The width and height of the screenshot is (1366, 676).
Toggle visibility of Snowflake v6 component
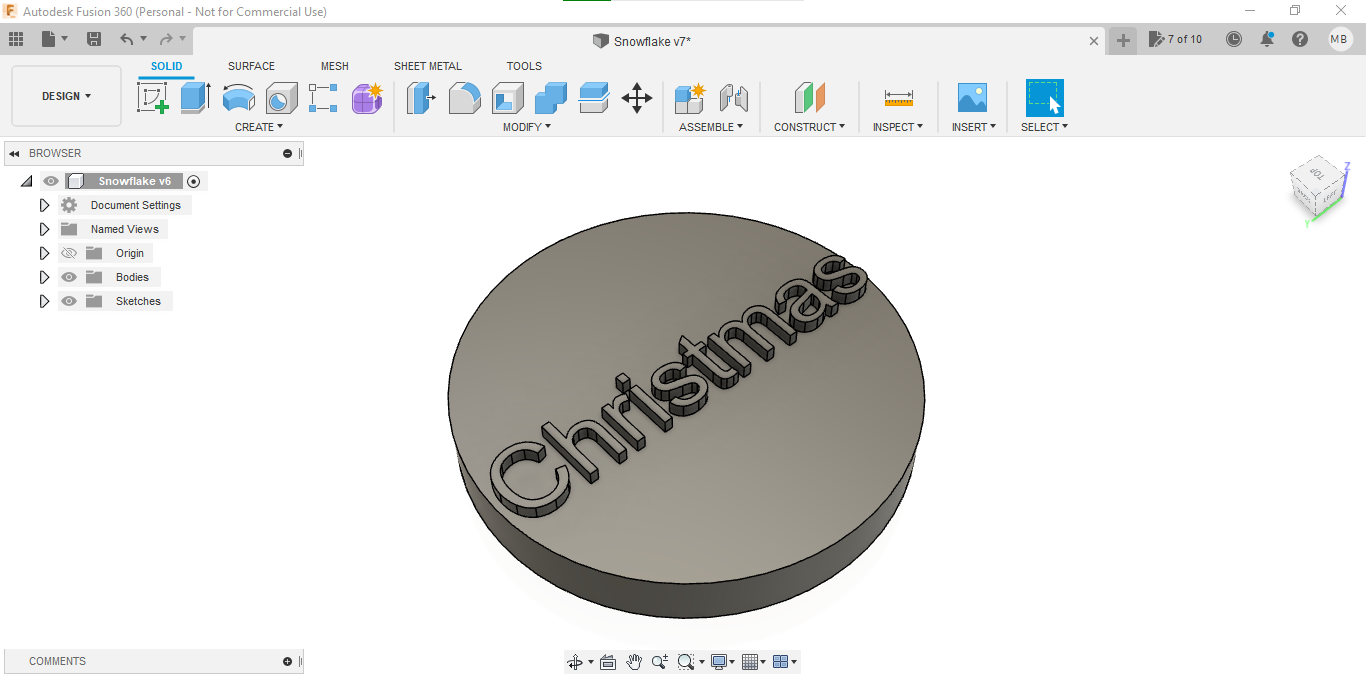click(51, 181)
